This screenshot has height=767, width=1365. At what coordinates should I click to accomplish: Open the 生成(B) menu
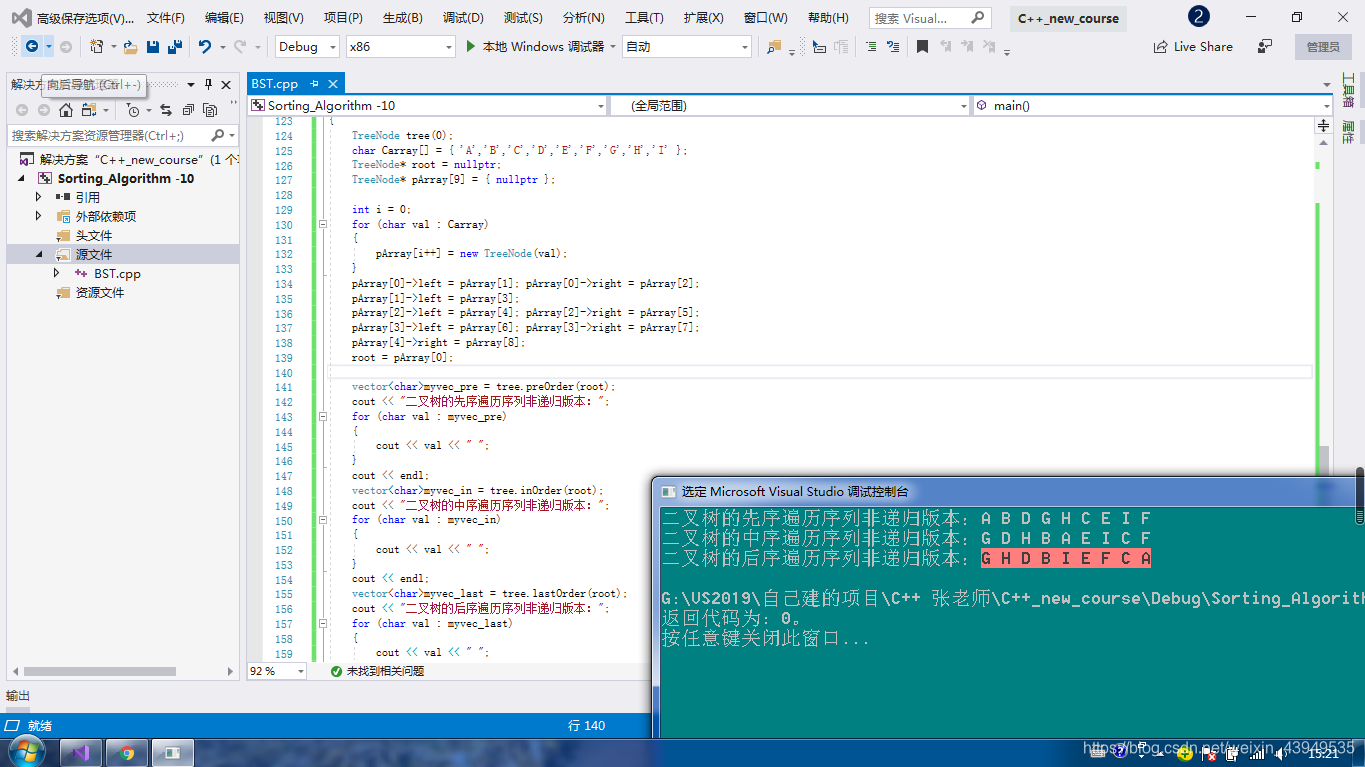402,18
